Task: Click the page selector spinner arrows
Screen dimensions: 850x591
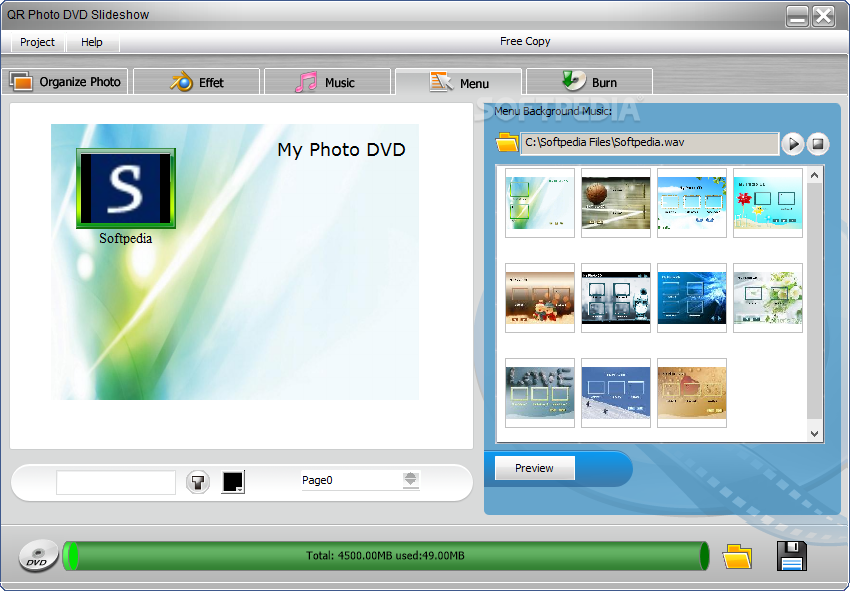Action: pos(410,479)
